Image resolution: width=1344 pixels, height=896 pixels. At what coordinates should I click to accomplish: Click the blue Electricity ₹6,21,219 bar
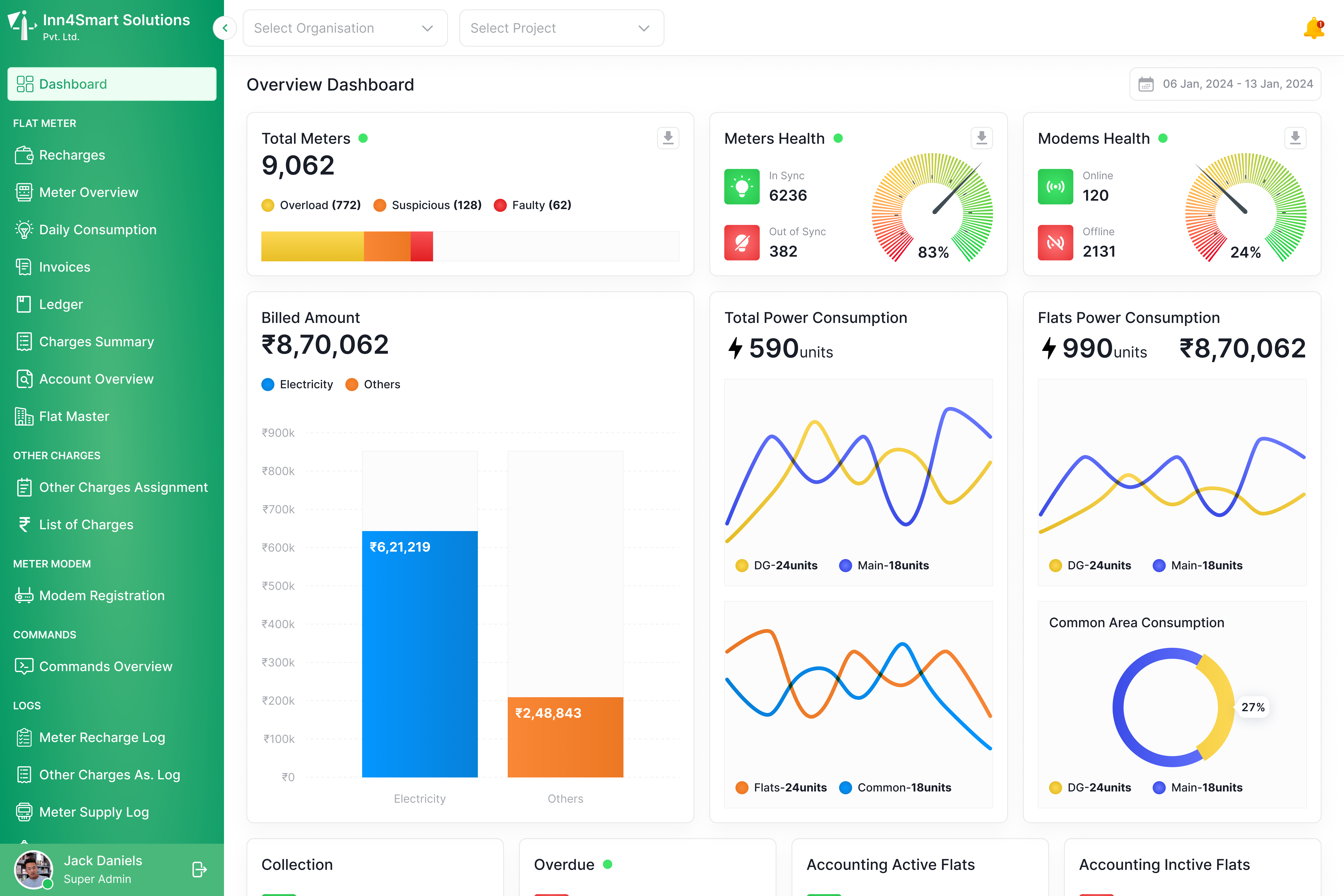point(420,654)
